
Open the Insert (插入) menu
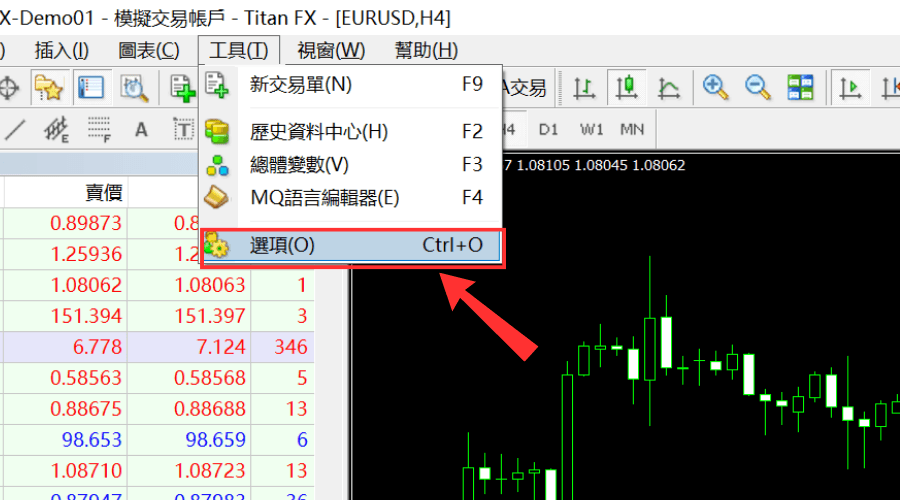61,51
